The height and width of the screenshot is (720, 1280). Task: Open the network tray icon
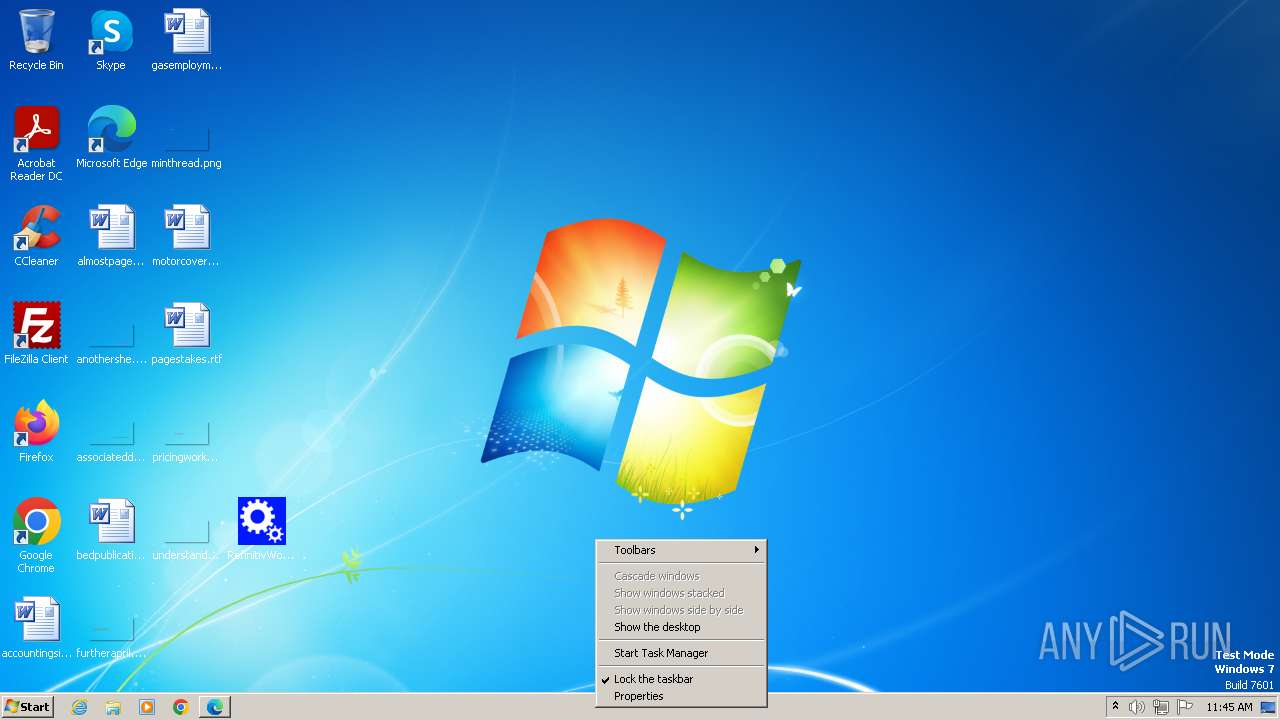1161,707
